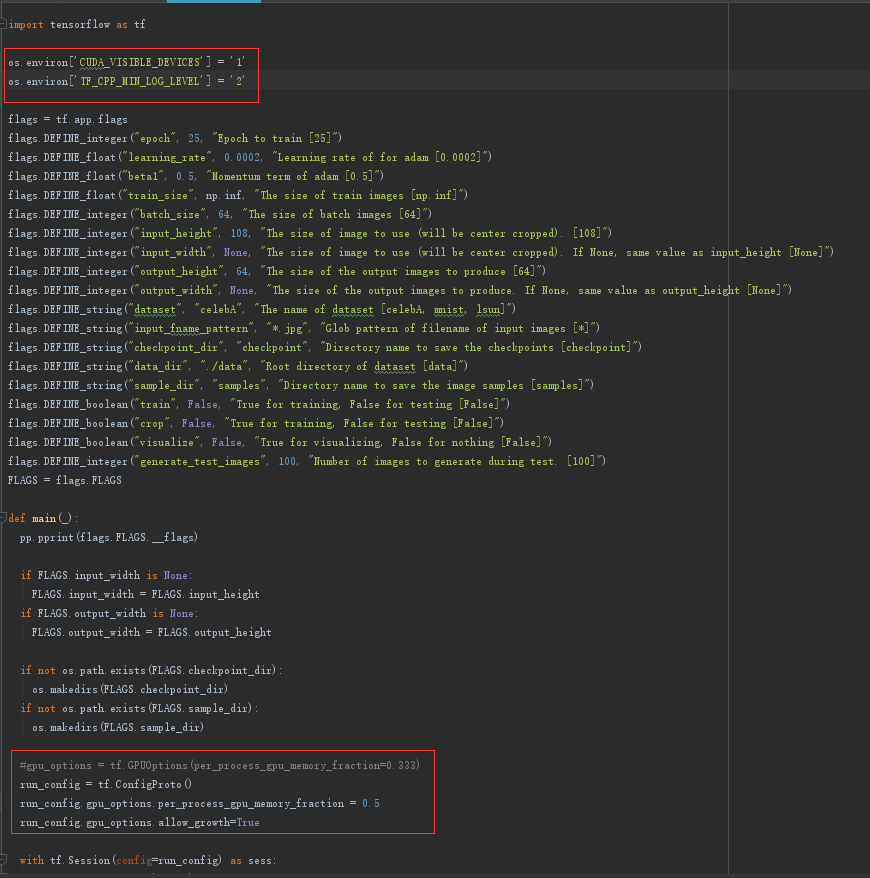
Task: Collapse the fold marker beside def main
Action: 3,518
